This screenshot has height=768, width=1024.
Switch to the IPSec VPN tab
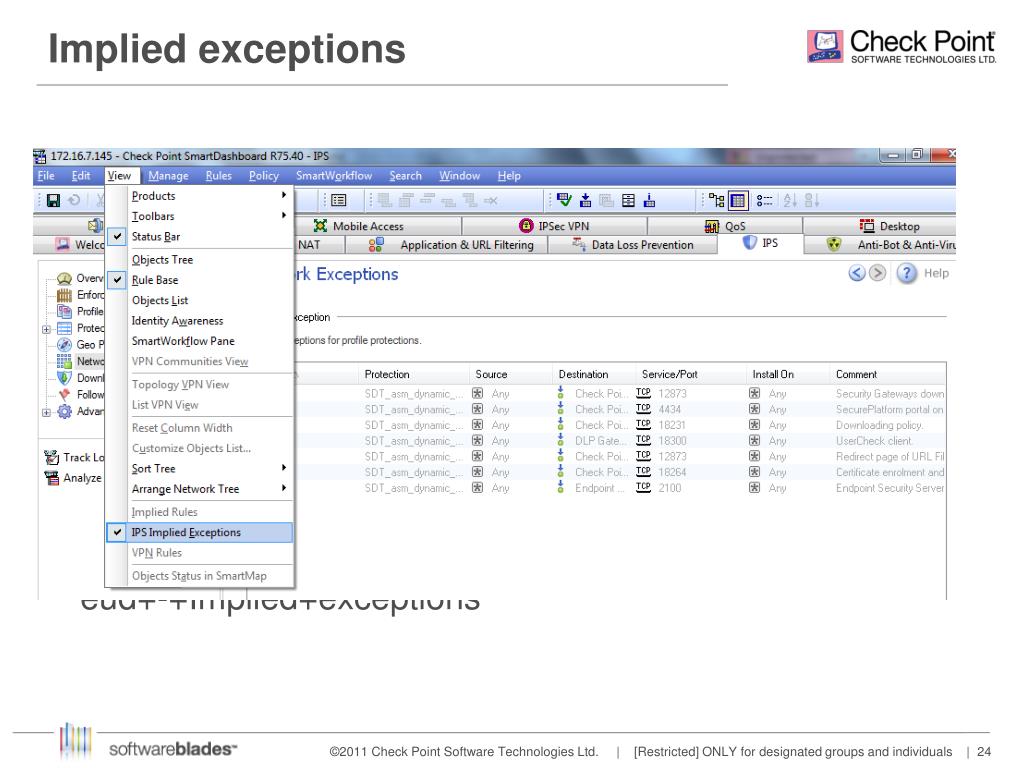pos(554,226)
